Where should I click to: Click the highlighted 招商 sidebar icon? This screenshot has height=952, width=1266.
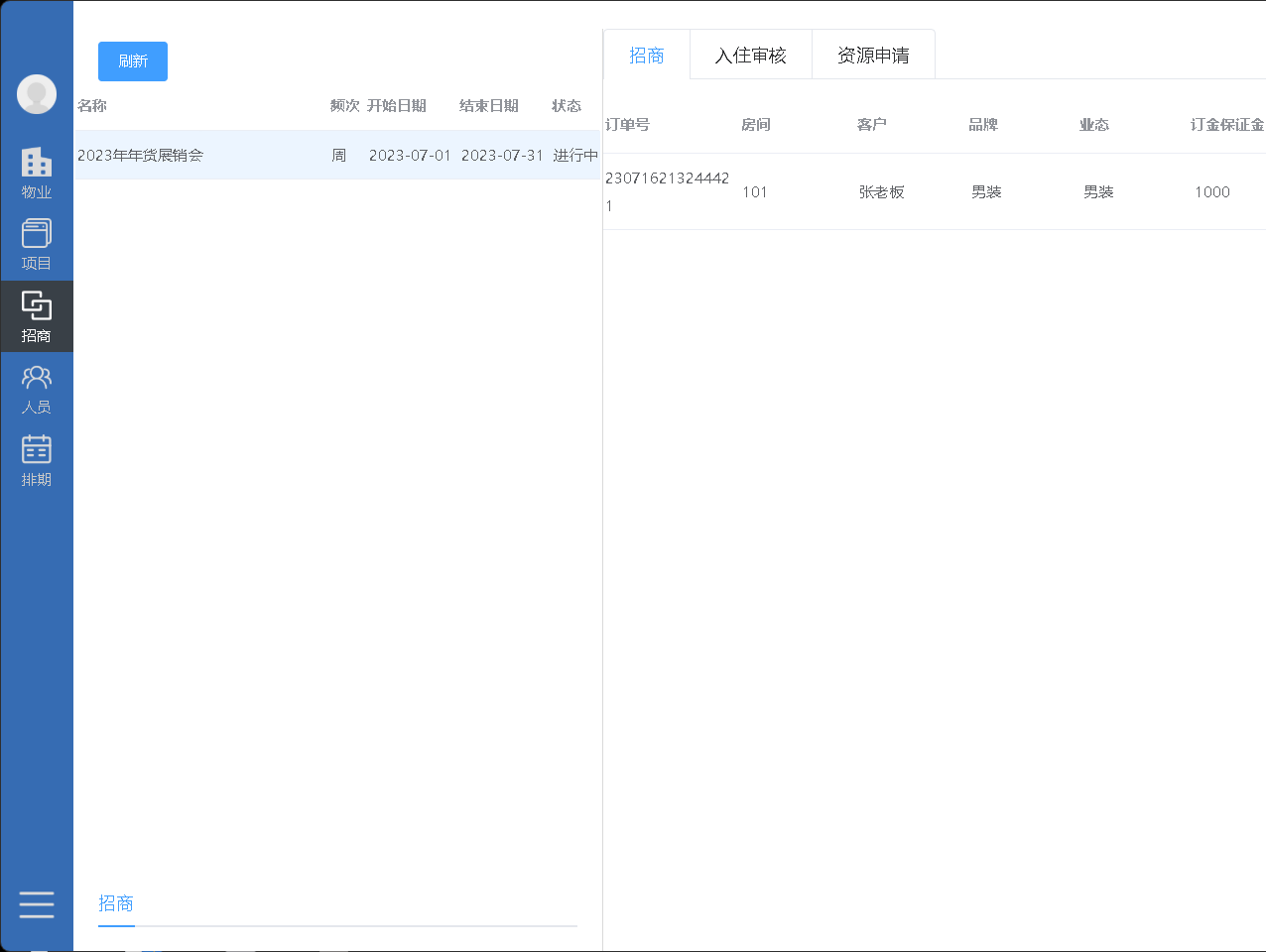(37, 315)
